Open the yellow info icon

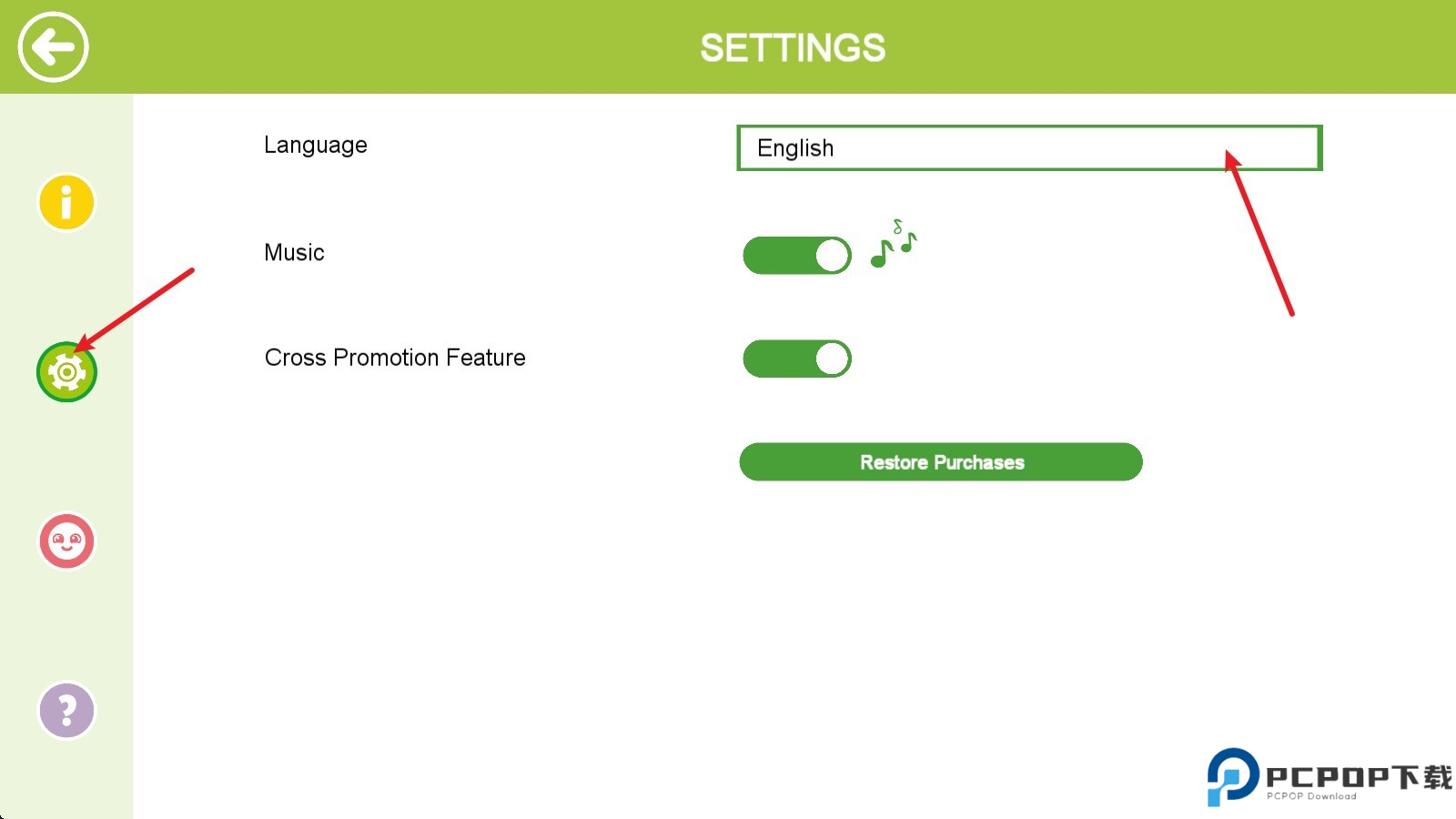tap(66, 202)
